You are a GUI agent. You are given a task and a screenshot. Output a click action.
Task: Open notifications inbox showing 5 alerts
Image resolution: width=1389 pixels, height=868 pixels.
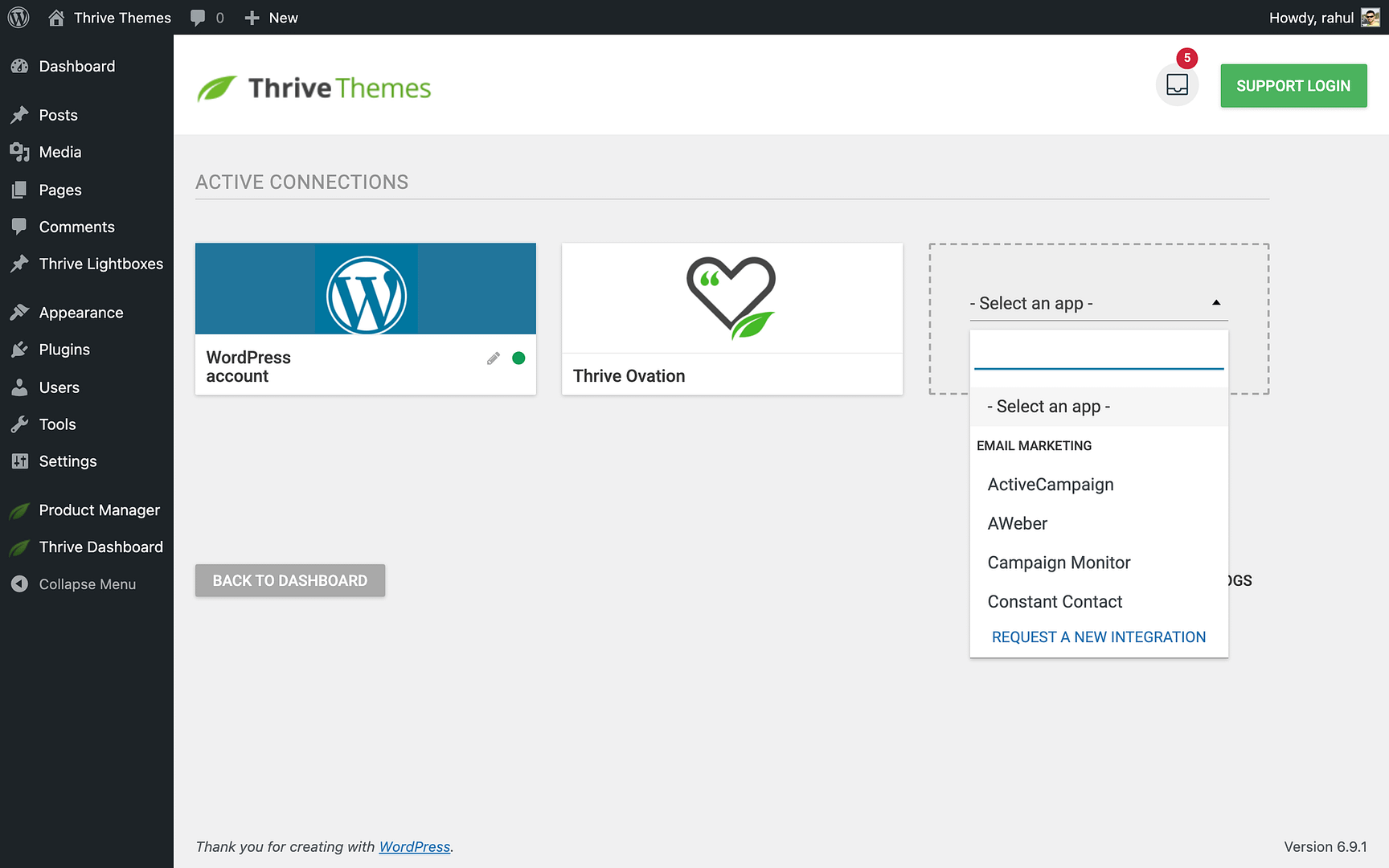point(1177,84)
